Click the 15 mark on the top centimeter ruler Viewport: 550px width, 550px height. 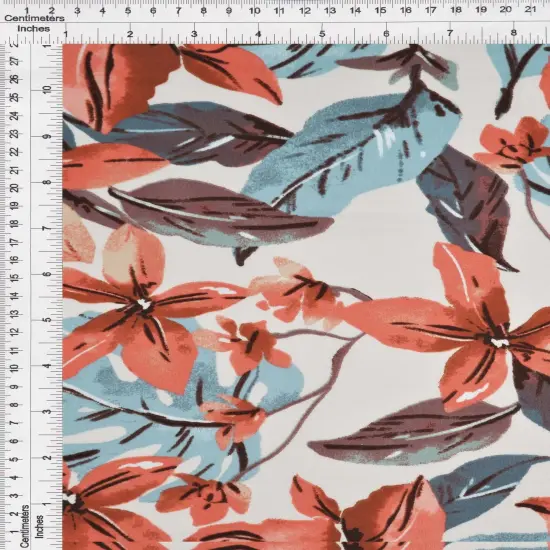380,11
